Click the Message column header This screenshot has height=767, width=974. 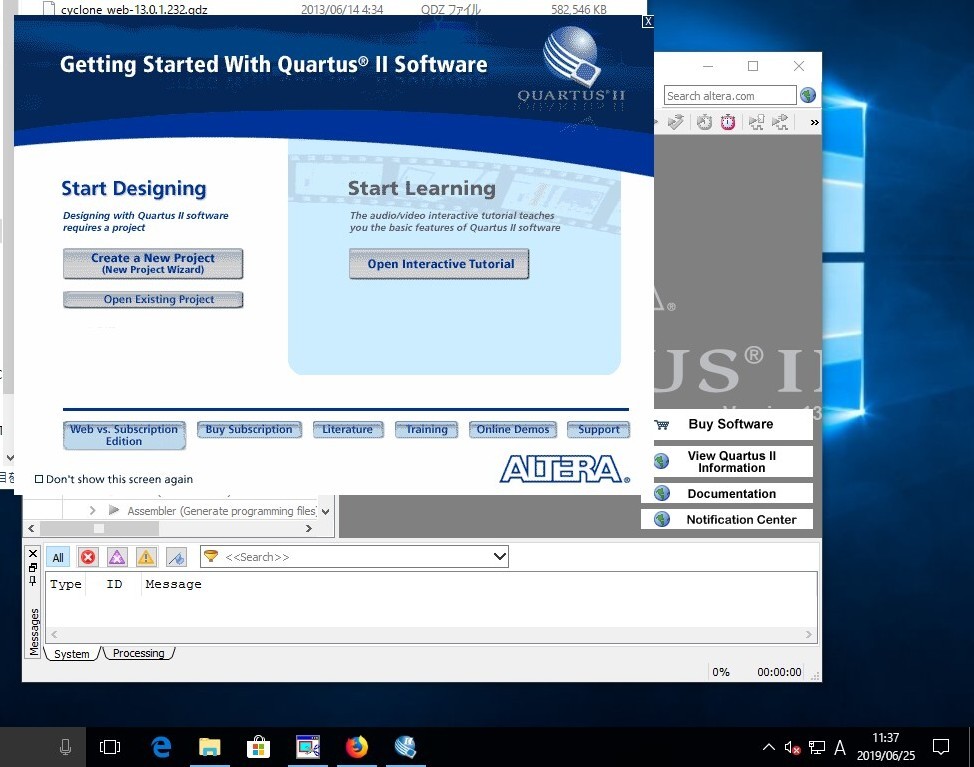coord(173,584)
